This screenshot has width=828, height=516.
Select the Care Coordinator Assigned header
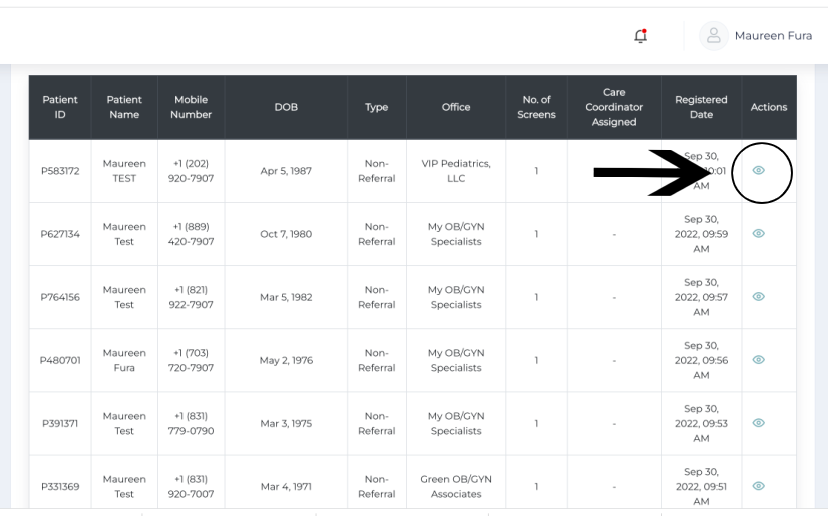click(614, 107)
